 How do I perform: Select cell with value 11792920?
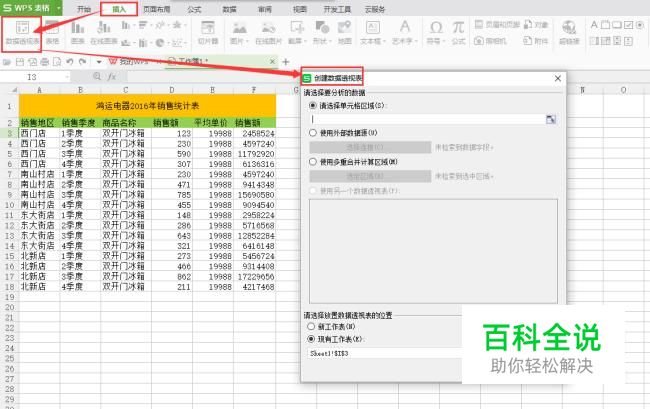tap(255, 154)
